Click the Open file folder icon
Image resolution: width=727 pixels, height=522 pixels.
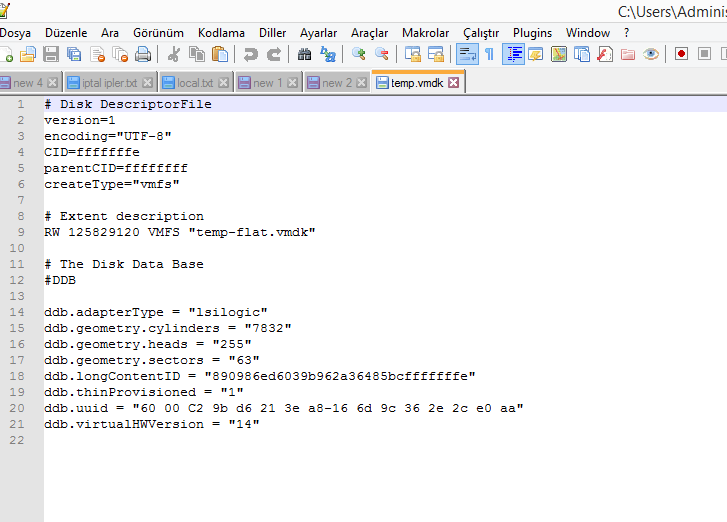point(28,54)
